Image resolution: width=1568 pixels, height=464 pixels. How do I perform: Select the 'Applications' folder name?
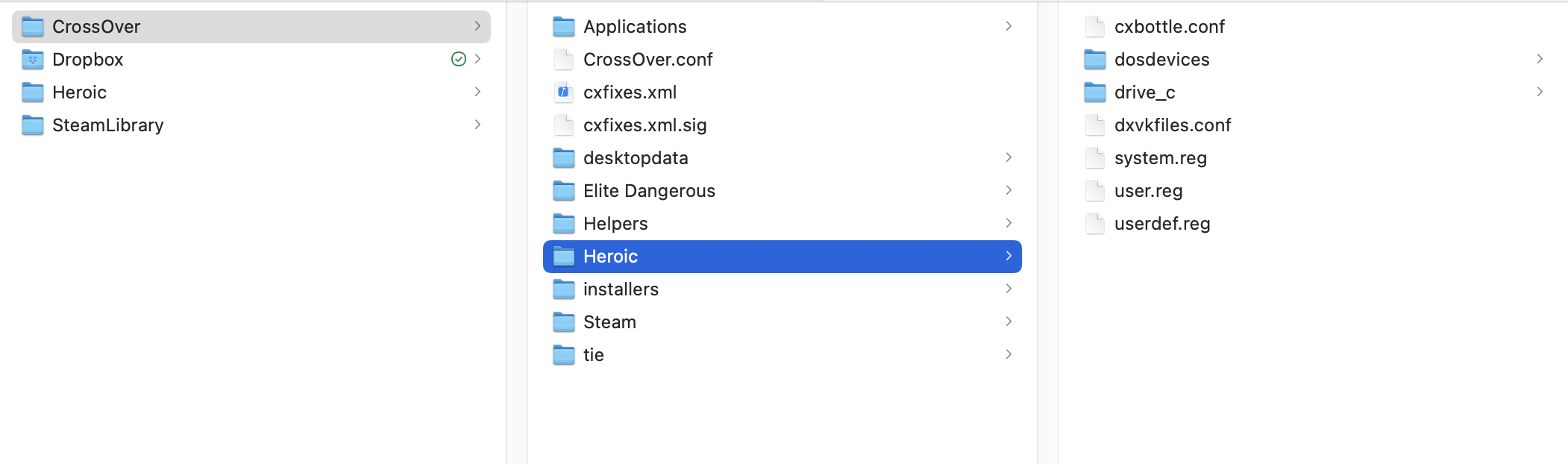click(635, 27)
